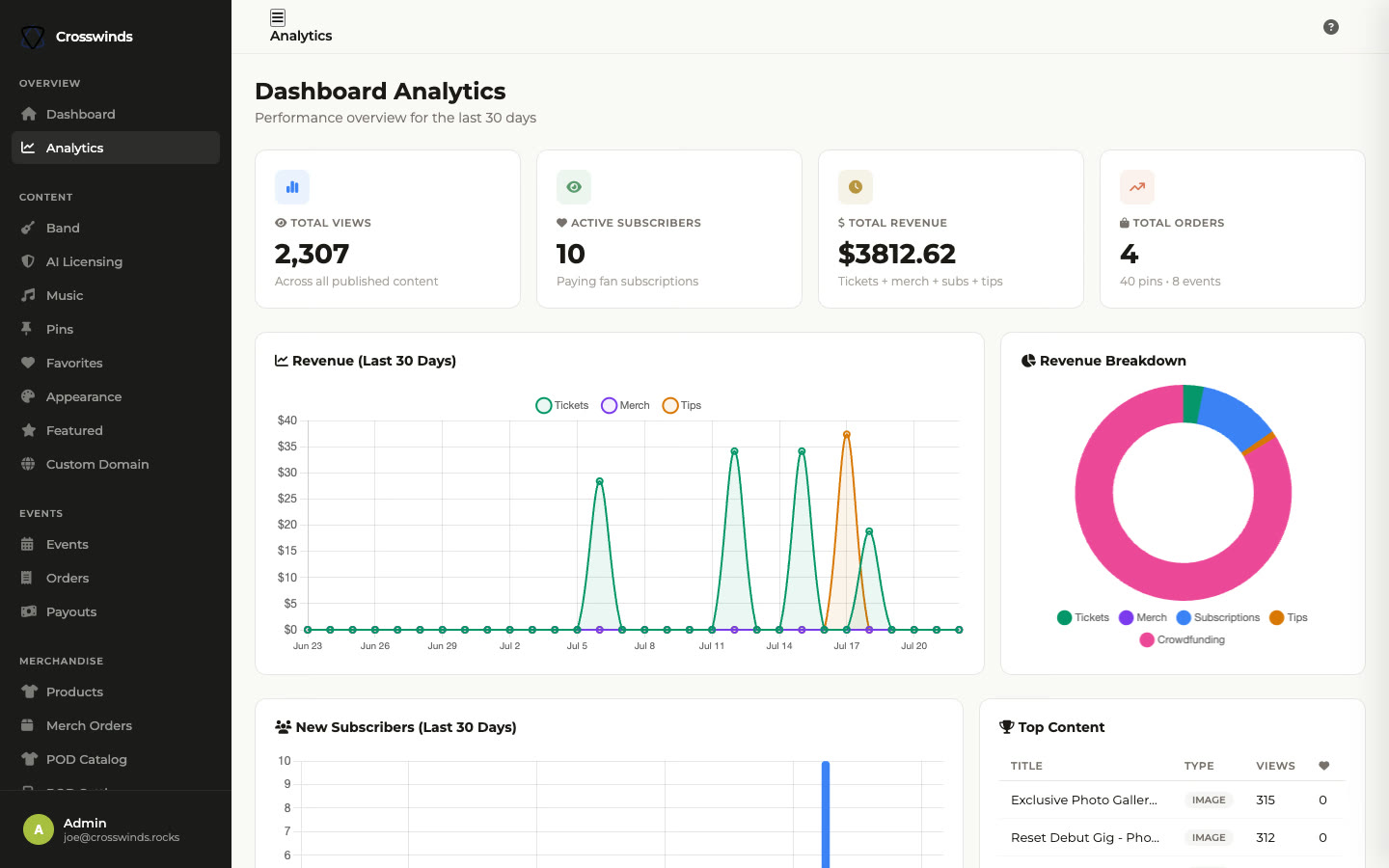The image size is (1389, 868).
Task: Click the Pins pushpin icon
Action: pos(27,329)
